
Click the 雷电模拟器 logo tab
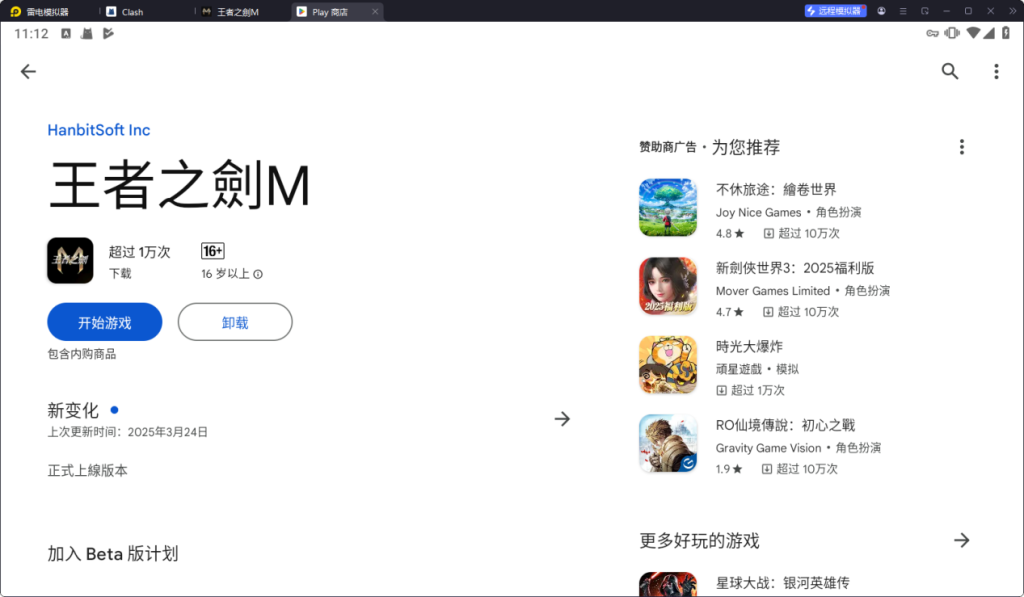(x=40, y=12)
